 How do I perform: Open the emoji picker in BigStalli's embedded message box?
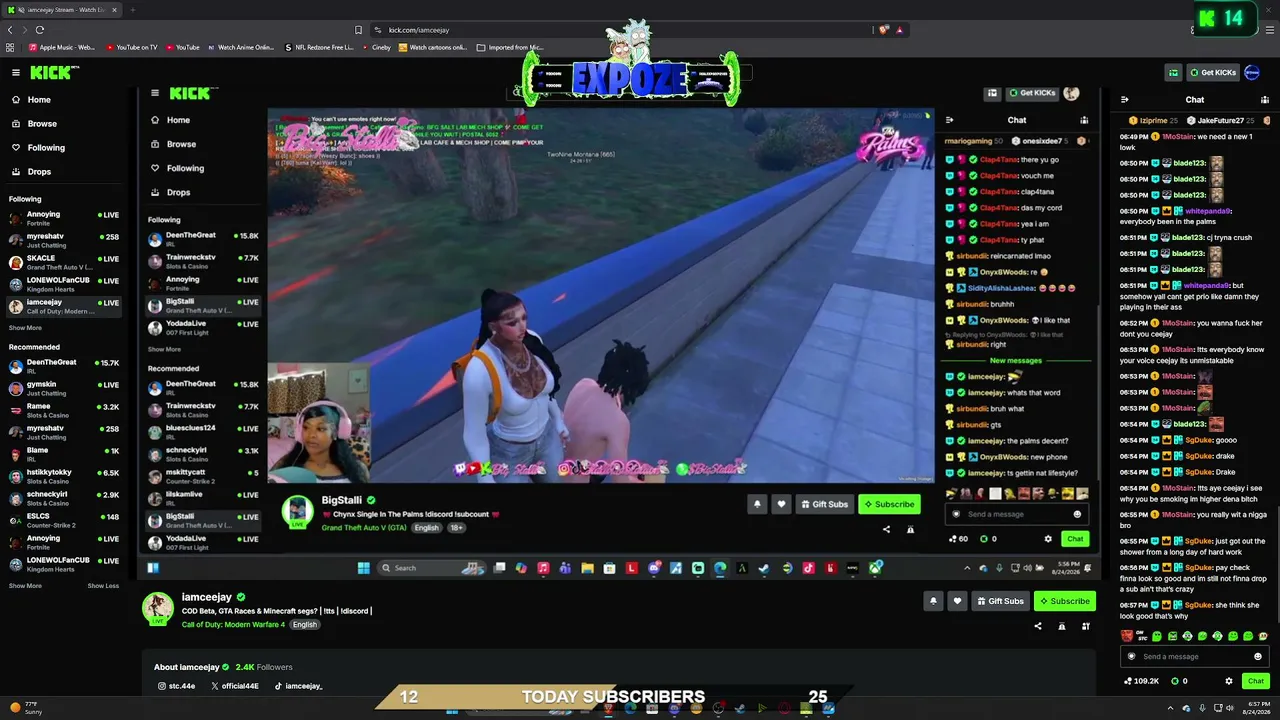pyautogui.click(x=1077, y=514)
